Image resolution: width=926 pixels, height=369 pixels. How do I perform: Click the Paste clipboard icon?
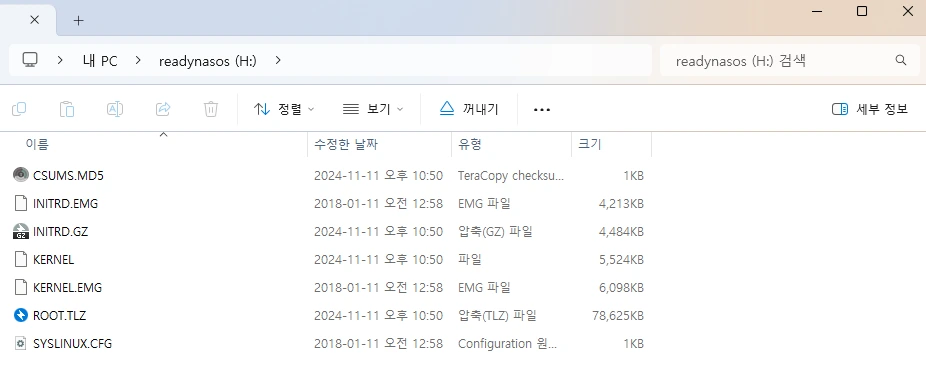click(x=67, y=109)
